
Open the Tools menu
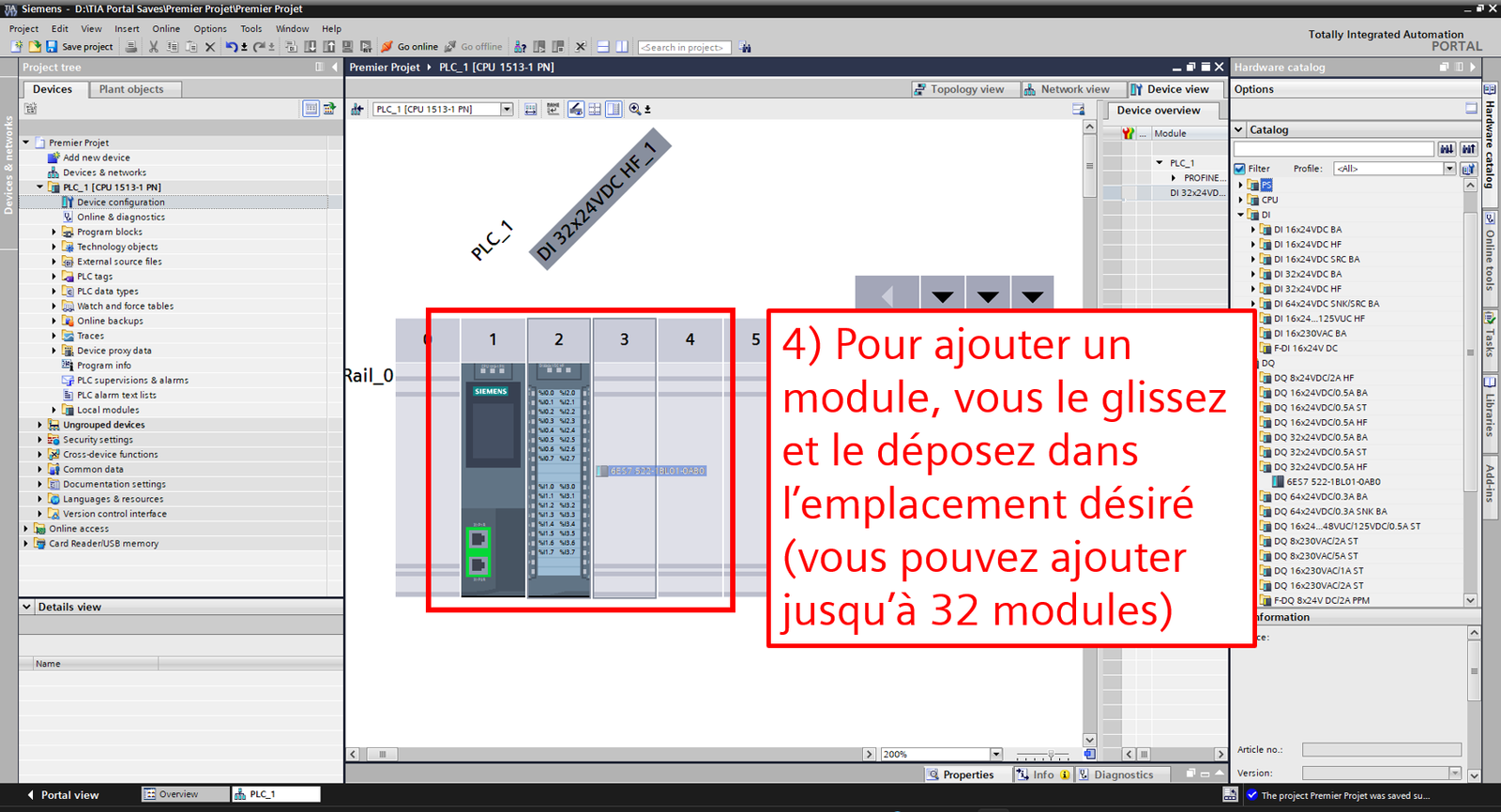250,29
